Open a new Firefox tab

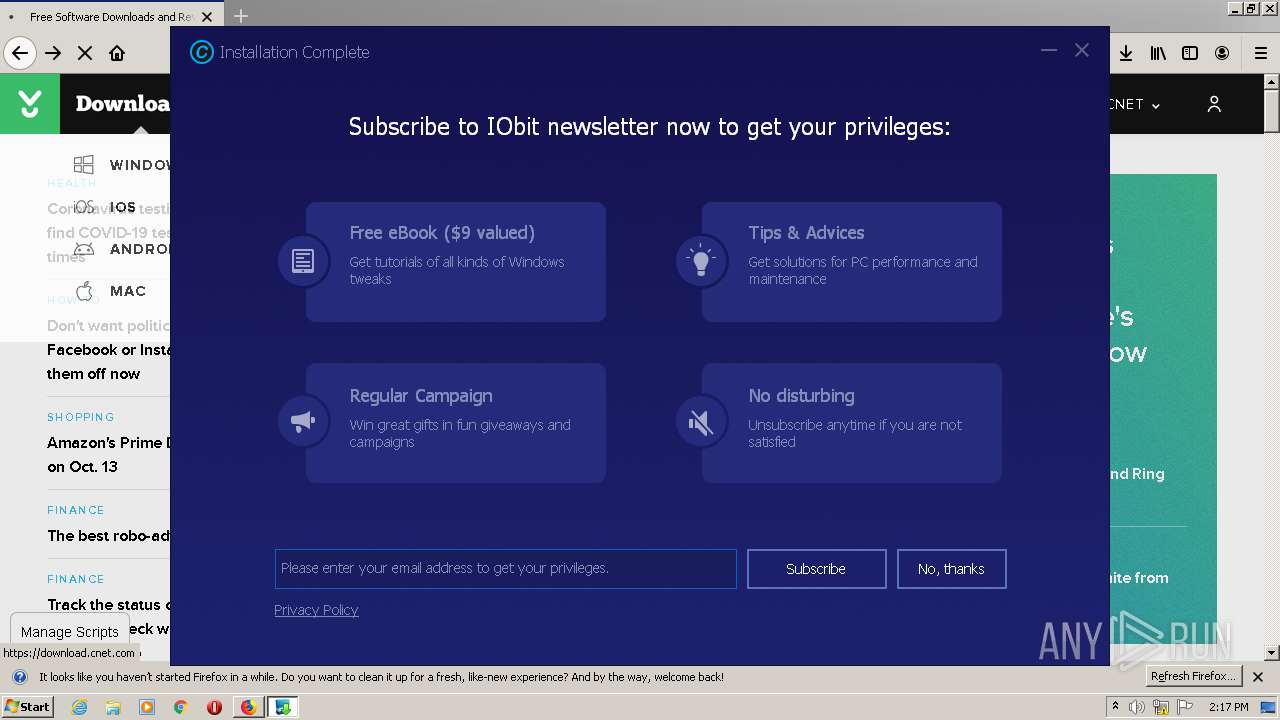[241, 16]
